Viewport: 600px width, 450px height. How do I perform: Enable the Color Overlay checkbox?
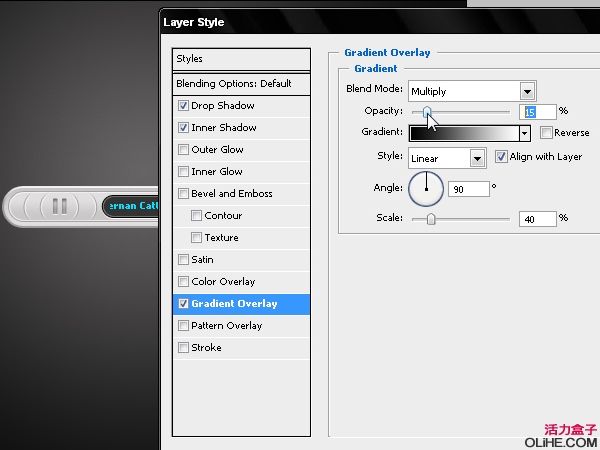183,282
